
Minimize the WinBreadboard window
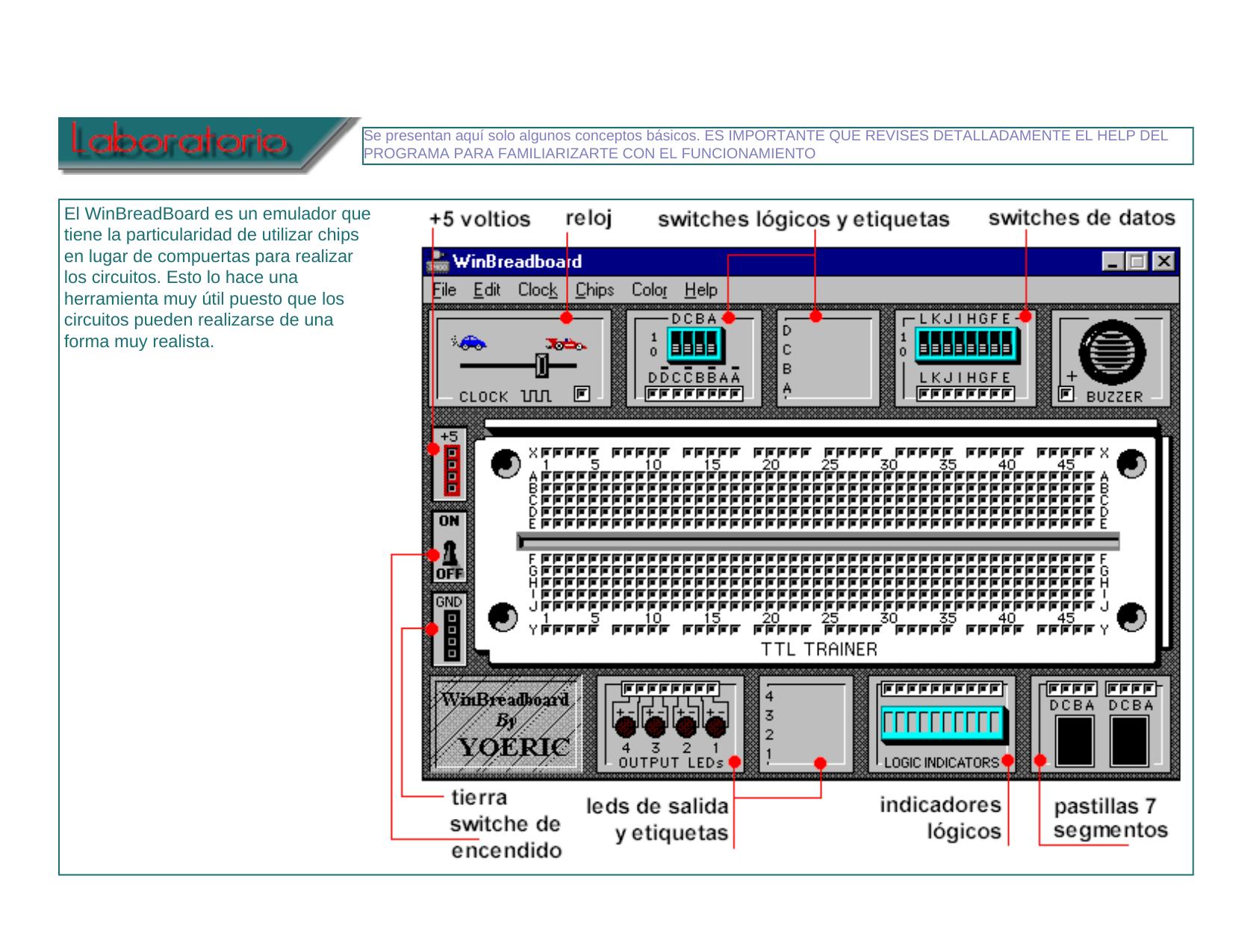pyautogui.click(x=1113, y=261)
